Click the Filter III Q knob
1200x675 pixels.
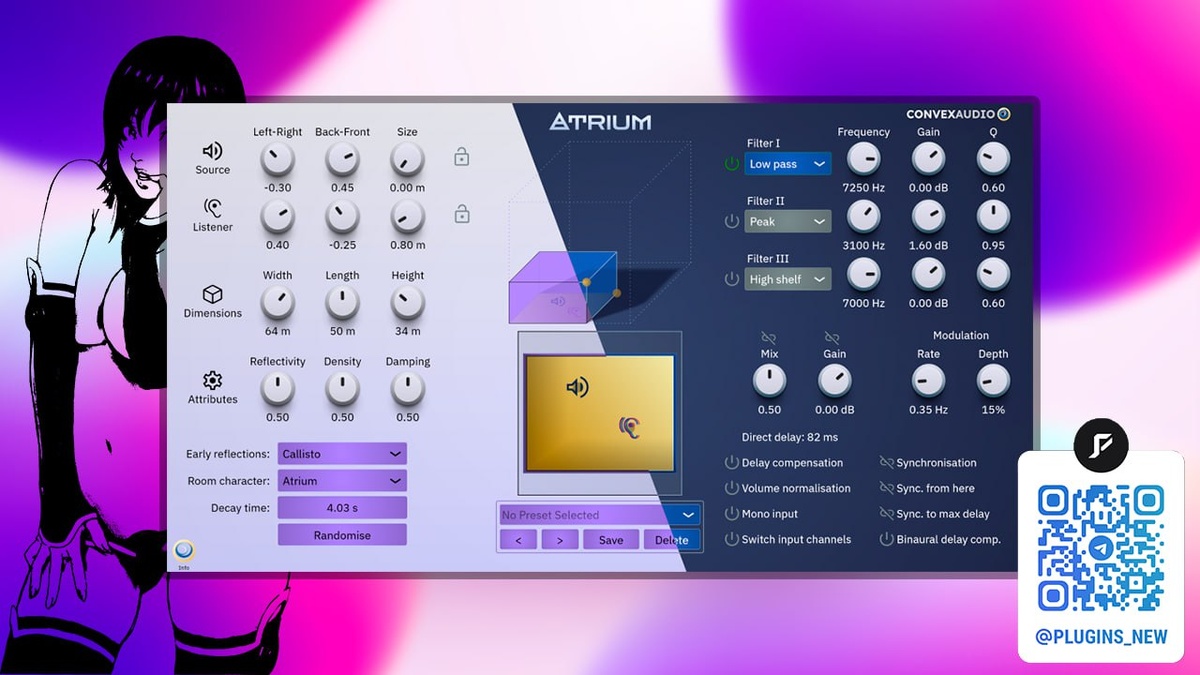tap(993, 273)
